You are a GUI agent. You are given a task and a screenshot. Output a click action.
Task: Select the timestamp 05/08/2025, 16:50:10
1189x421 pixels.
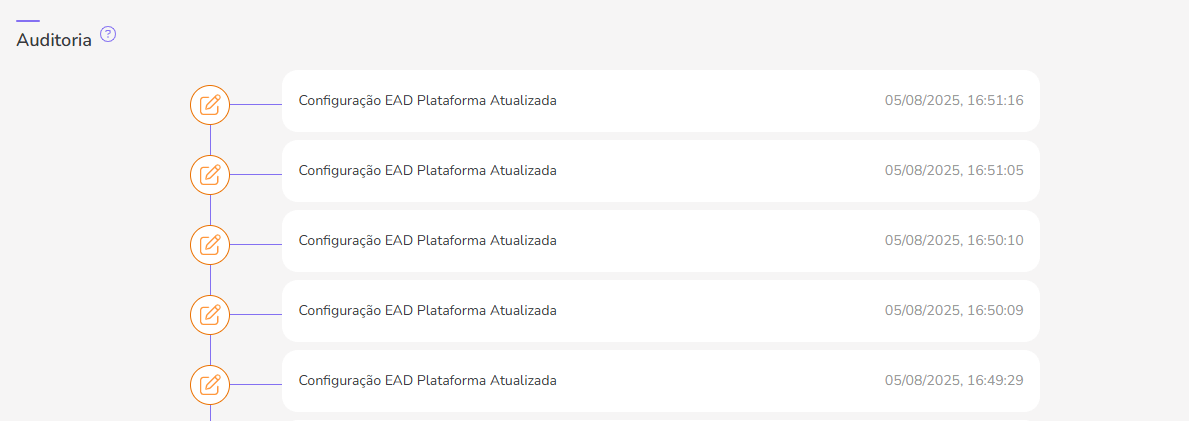(953, 240)
